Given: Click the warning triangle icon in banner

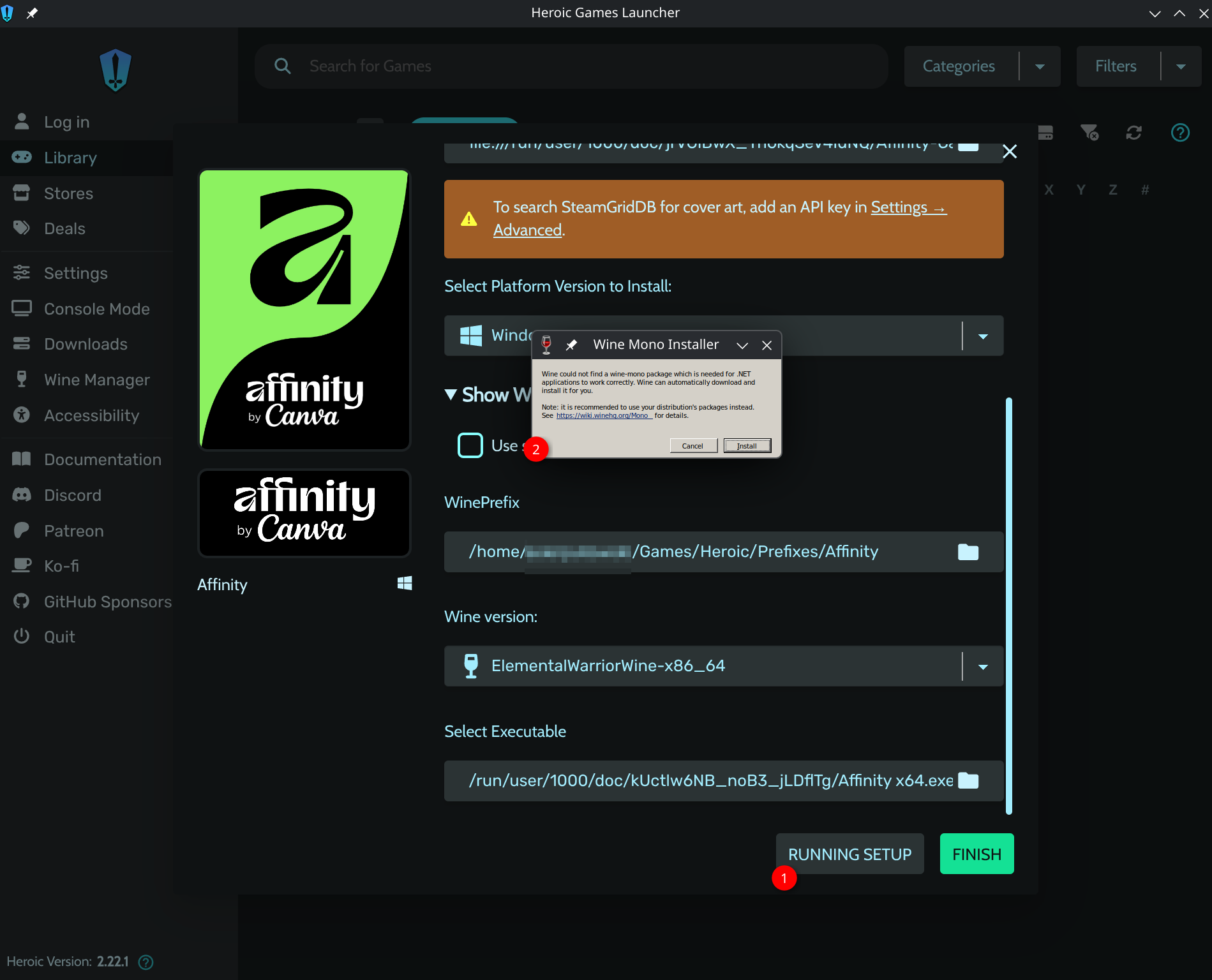Looking at the screenshot, I should point(469,219).
